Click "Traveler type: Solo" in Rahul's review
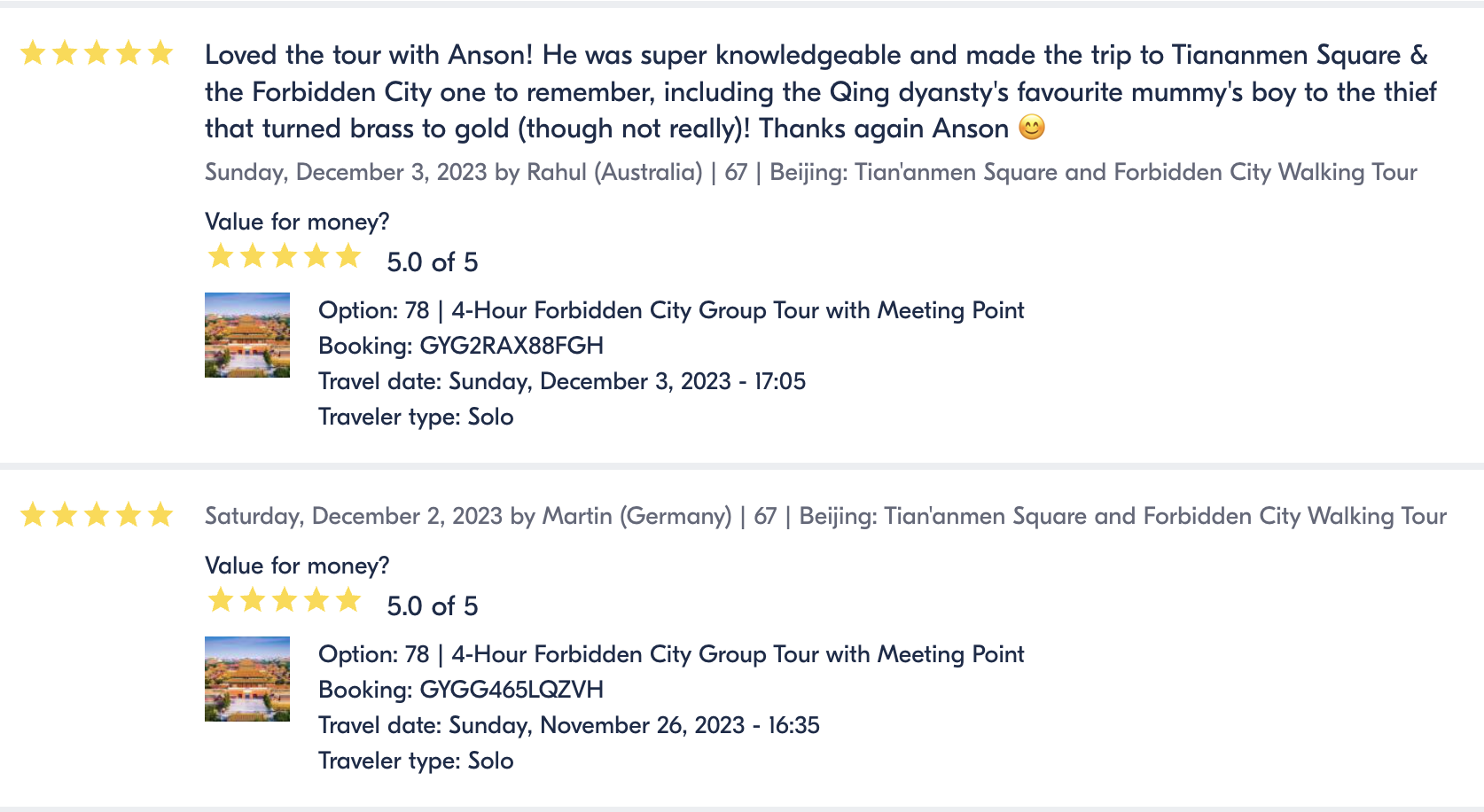The width and height of the screenshot is (1484, 812). pos(416,417)
